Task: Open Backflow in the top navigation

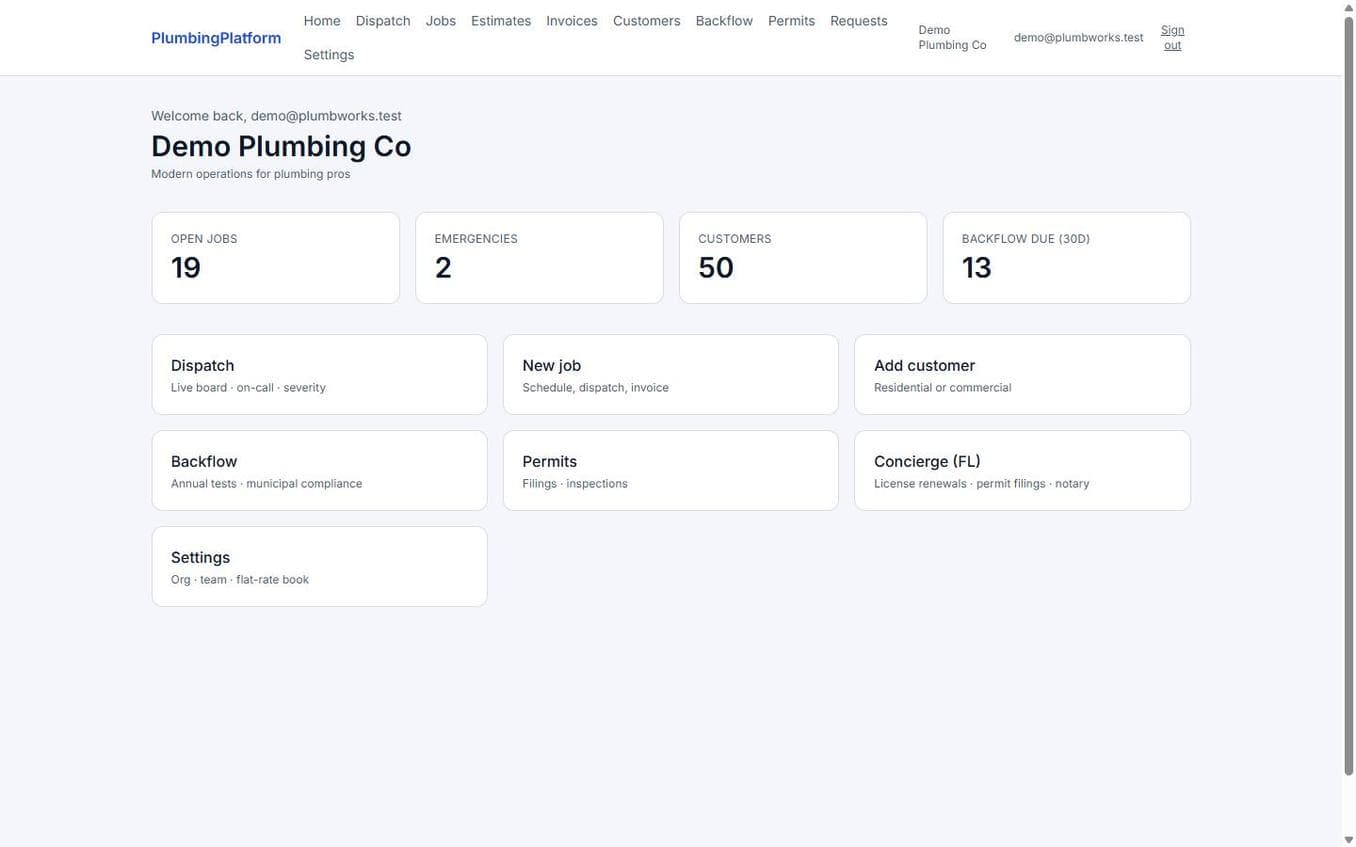Action: [x=724, y=21]
